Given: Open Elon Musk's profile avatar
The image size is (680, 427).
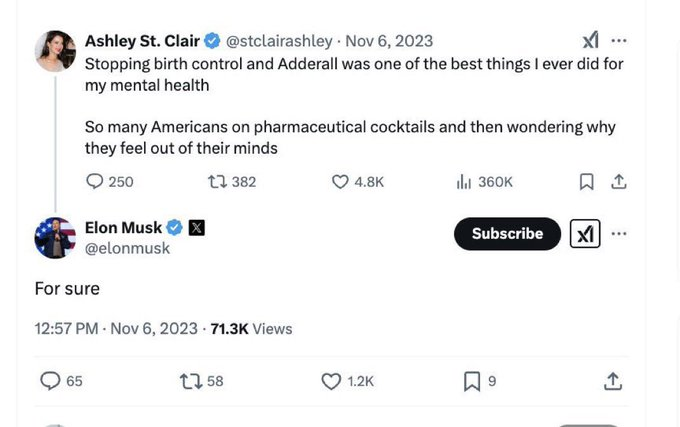Looking at the screenshot, I should [x=55, y=238].
